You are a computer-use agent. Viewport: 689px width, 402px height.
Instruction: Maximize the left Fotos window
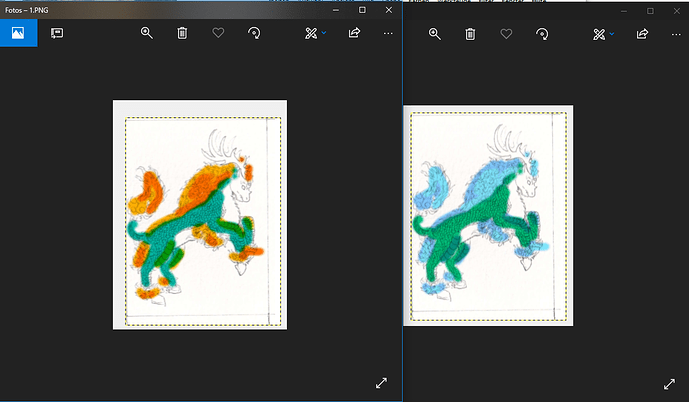tap(362, 9)
